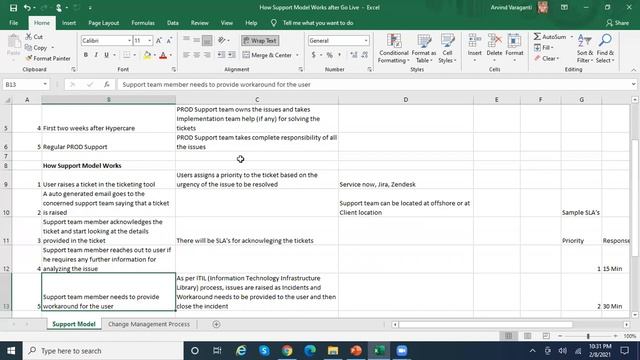The width and height of the screenshot is (640, 360).
Task: Click the Tell me what you want to do box
Action: click(x=318, y=23)
